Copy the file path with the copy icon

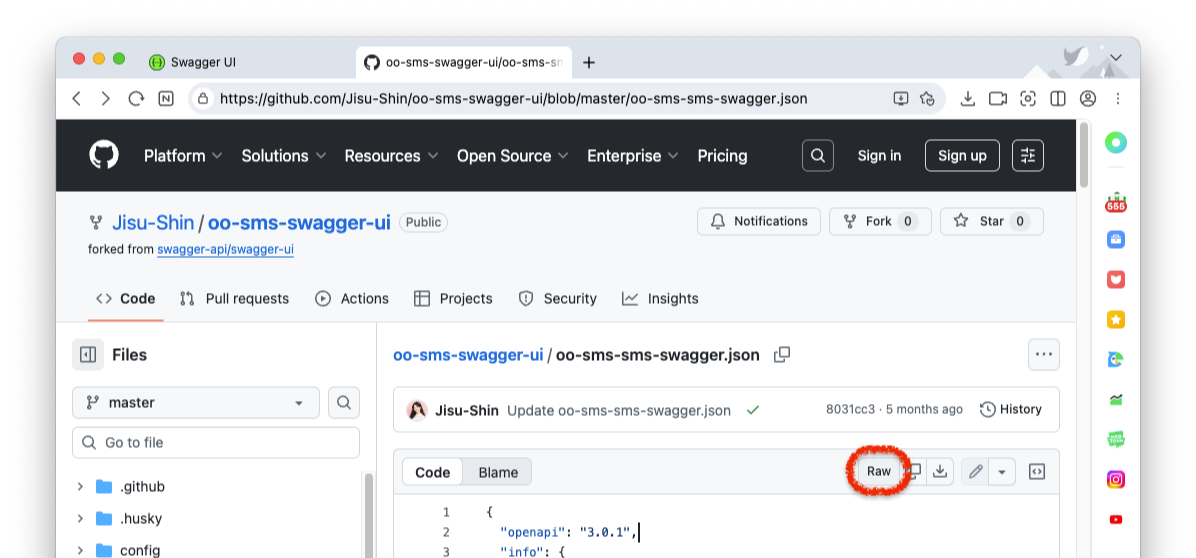(782, 354)
